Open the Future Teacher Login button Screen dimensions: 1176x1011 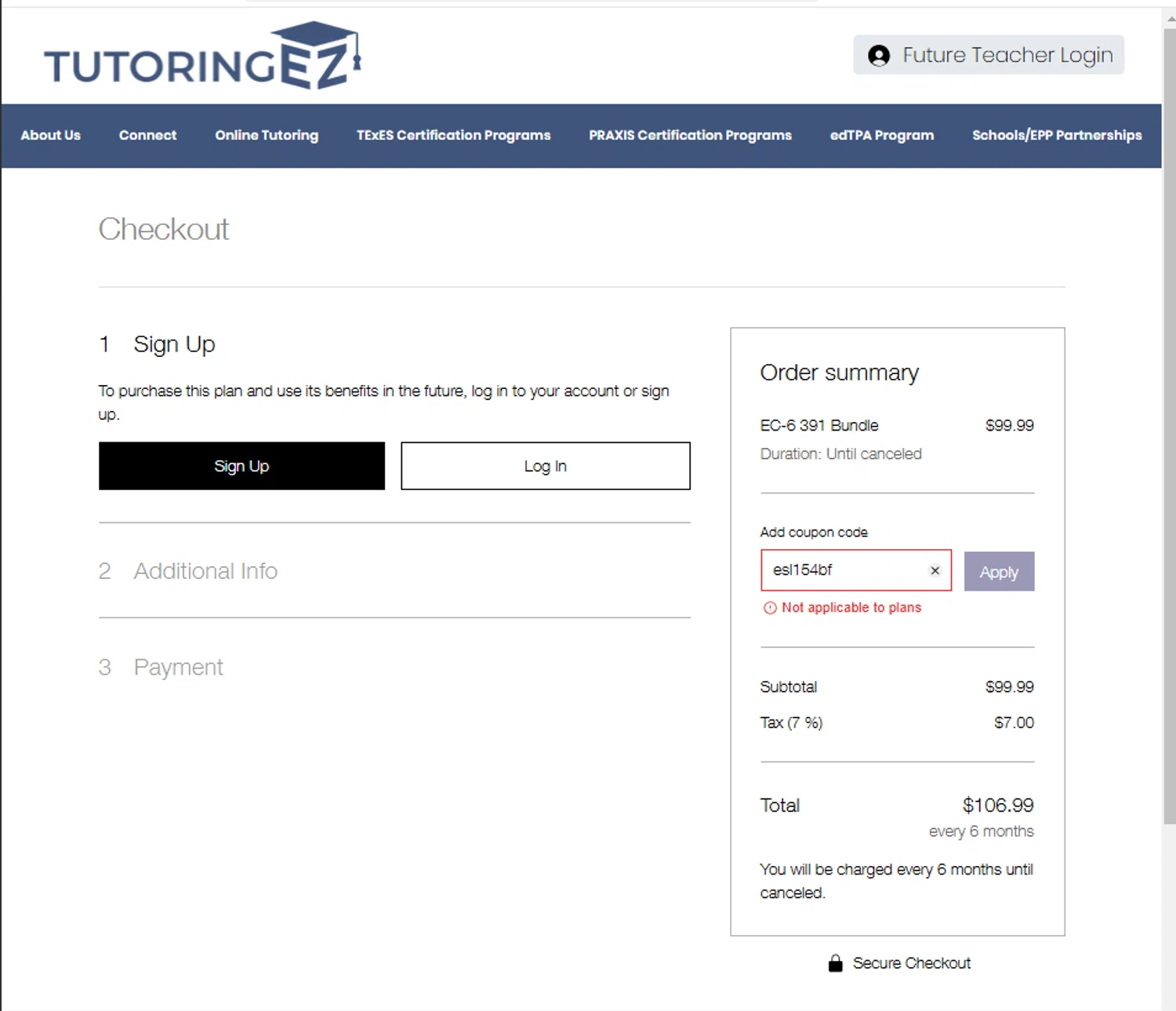click(989, 55)
